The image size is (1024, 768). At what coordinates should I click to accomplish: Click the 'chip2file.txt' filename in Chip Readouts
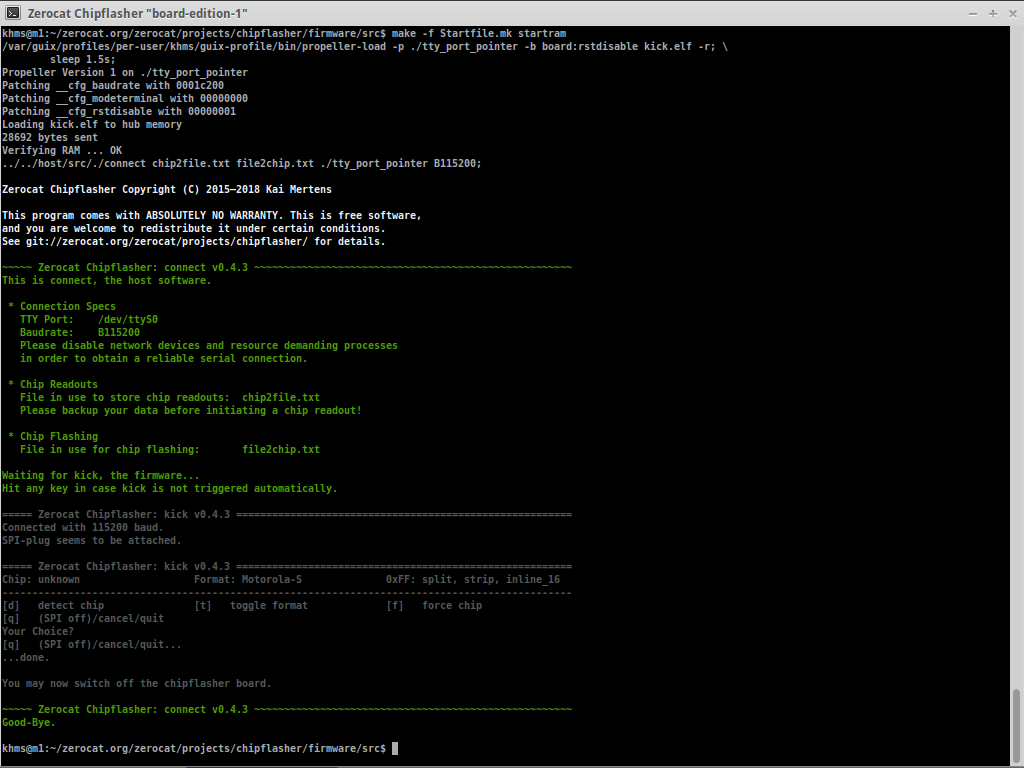point(281,398)
